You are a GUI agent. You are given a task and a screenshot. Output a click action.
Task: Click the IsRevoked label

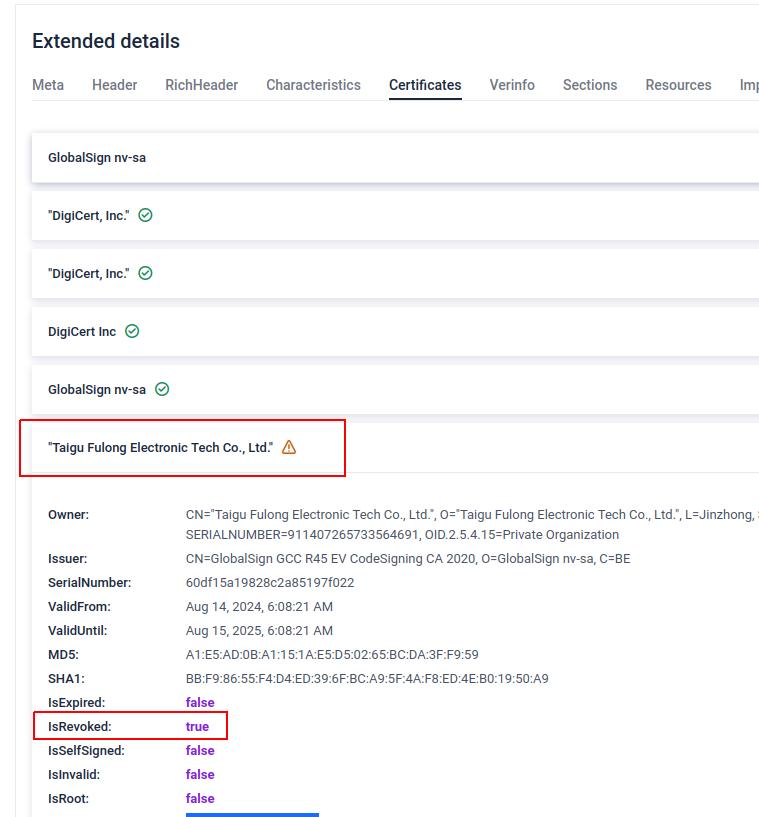pos(80,726)
